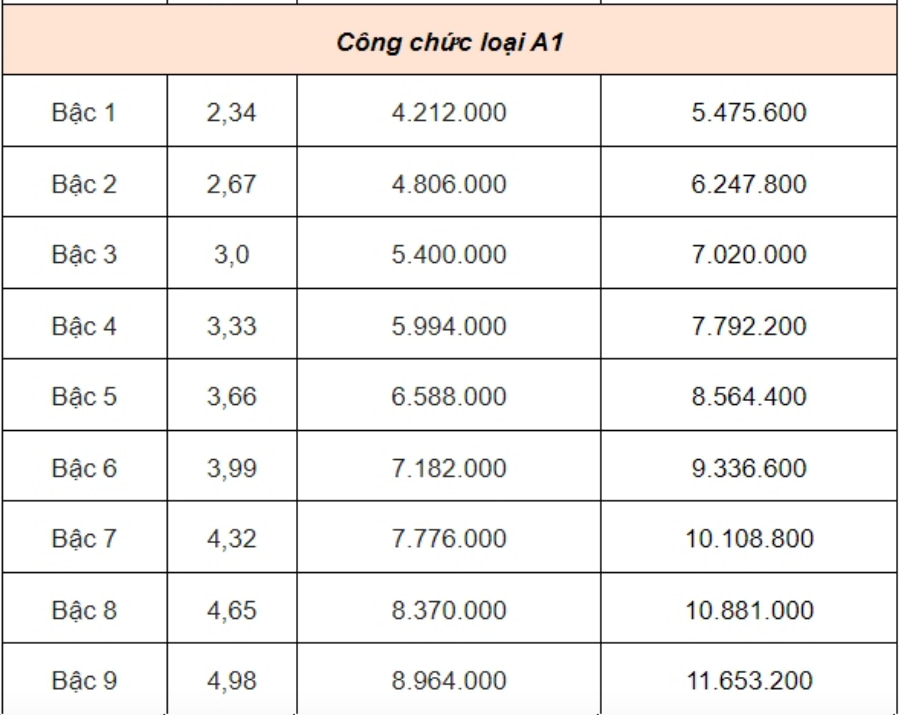The width and height of the screenshot is (899, 715).
Task: Click the value 10.108.800
Action: pos(749,539)
